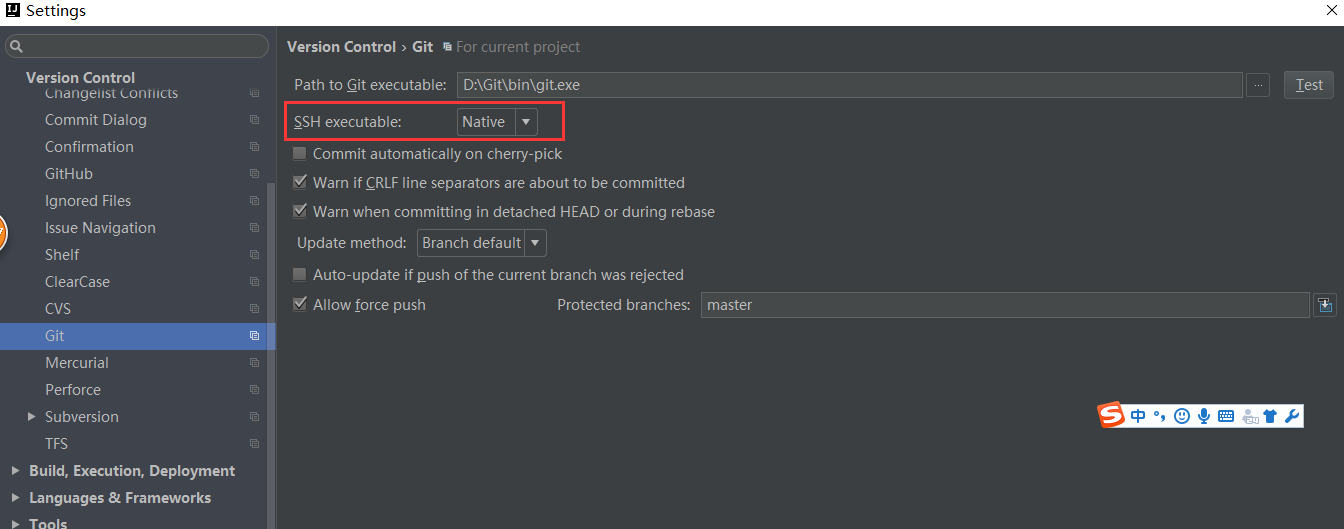Select CVS in the settings tree
This screenshot has height=529, width=1344.
point(58,309)
